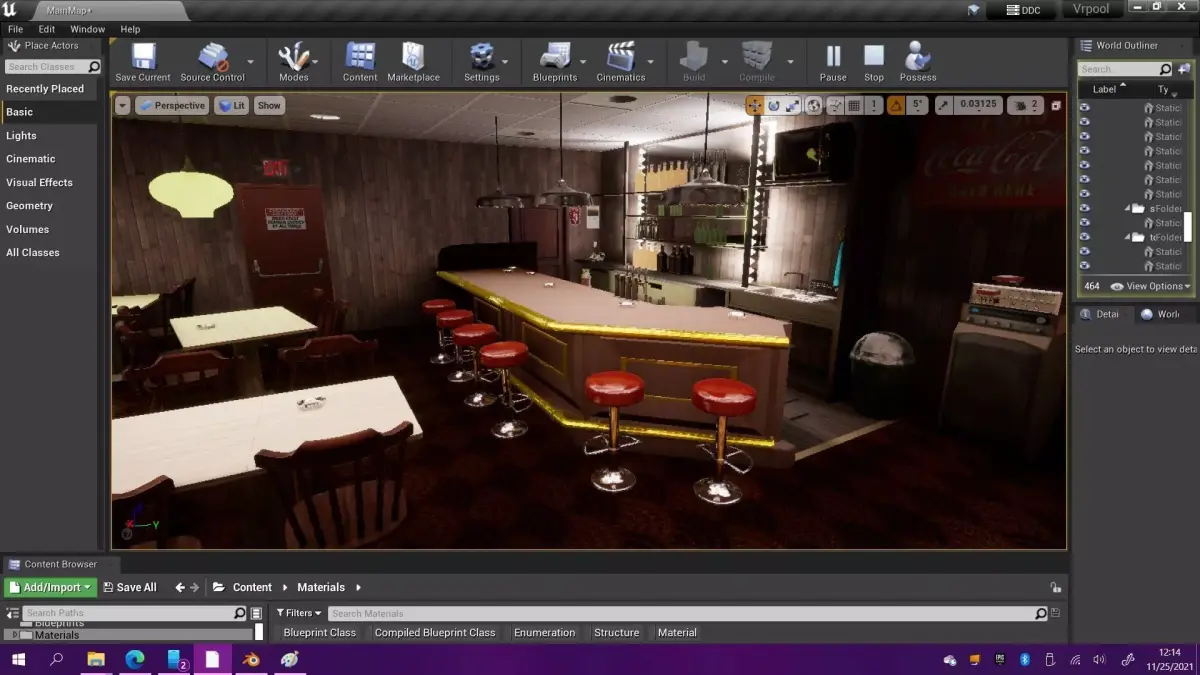This screenshot has height=675, width=1200.
Task: Open Source Control from the toolbar
Action: [x=212, y=61]
